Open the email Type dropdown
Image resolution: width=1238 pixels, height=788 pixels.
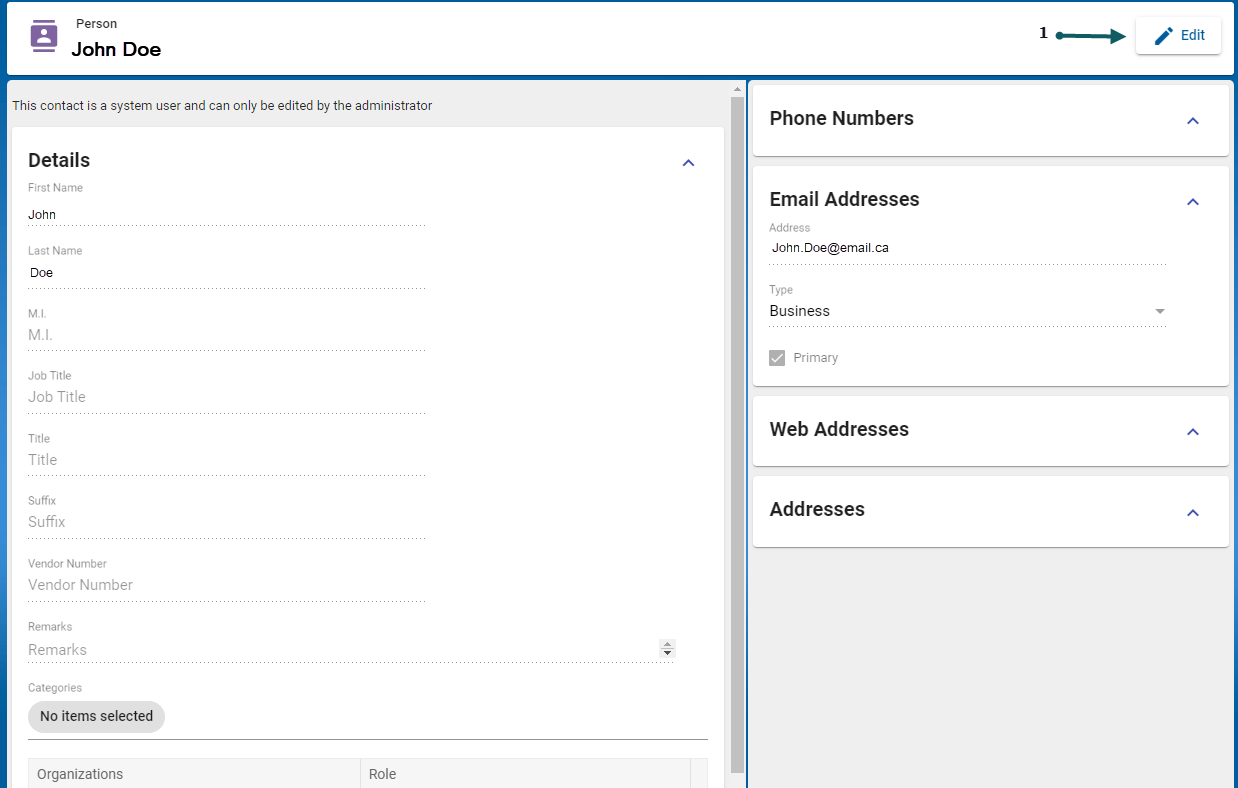967,311
